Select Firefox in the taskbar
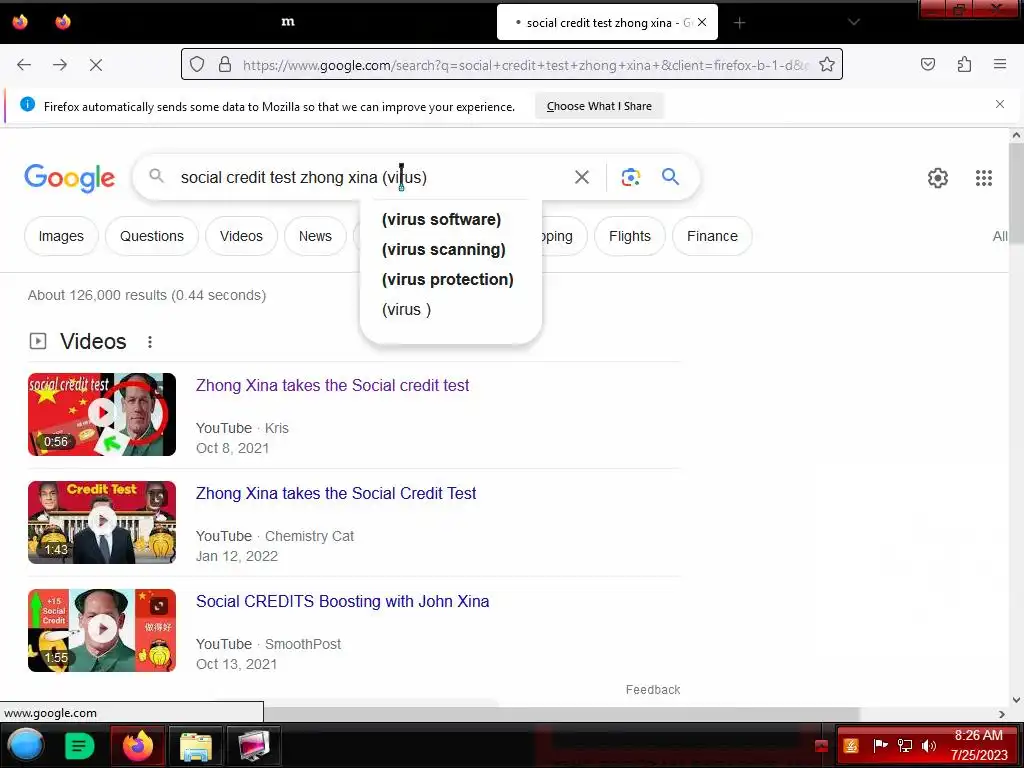 coord(138,745)
